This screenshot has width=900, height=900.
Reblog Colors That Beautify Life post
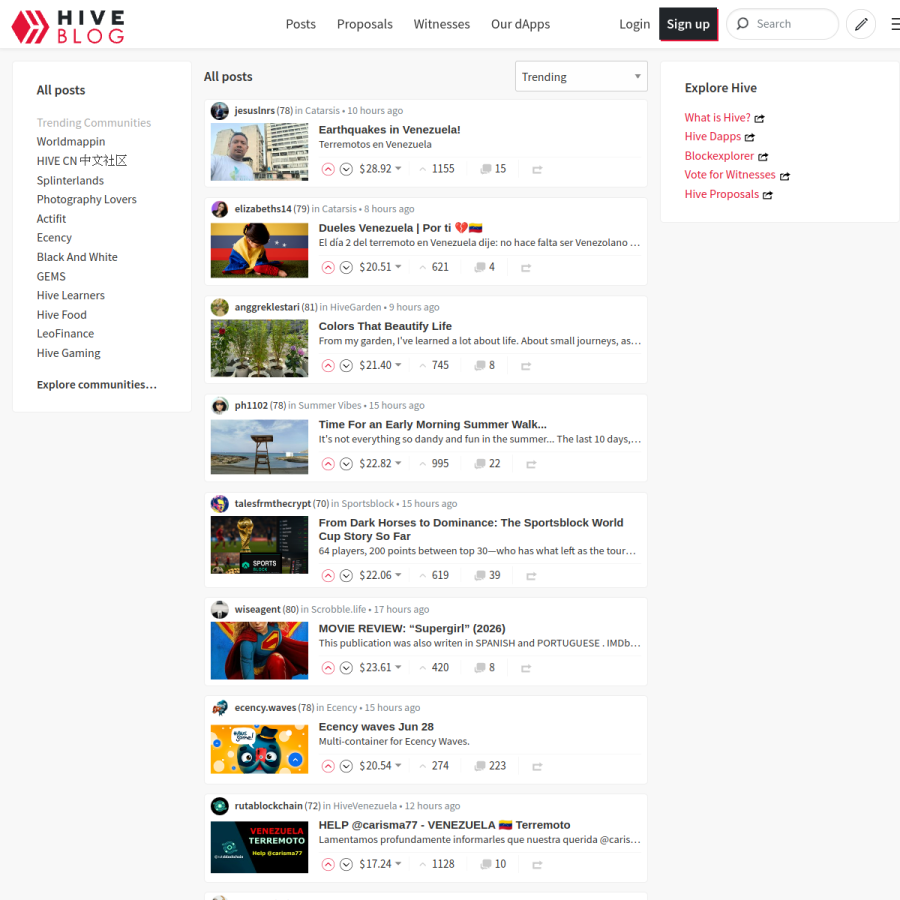point(526,366)
